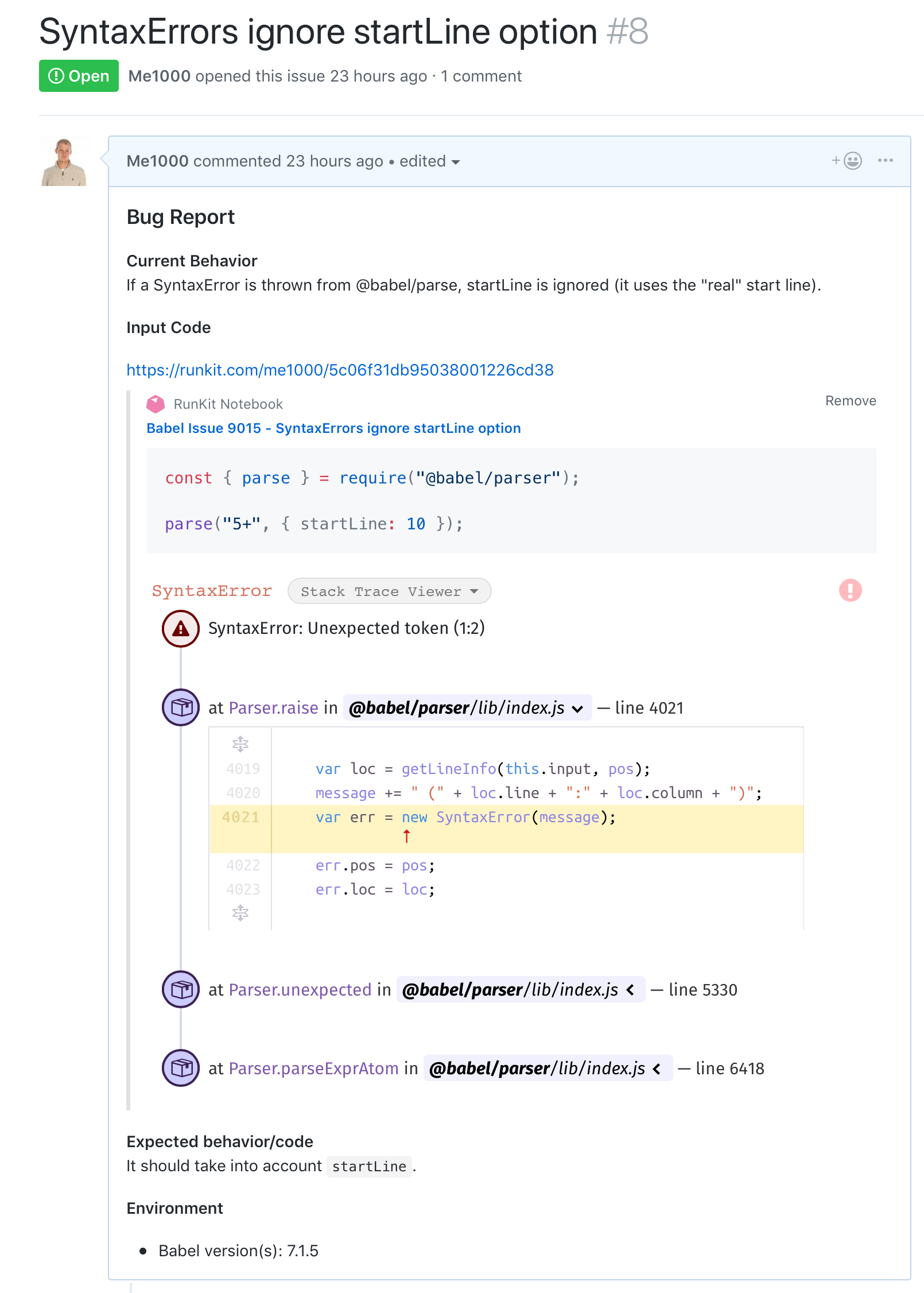The width and height of the screenshot is (924, 1293).
Task: Expand code lines above line 4019
Action: [x=240, y=744]
